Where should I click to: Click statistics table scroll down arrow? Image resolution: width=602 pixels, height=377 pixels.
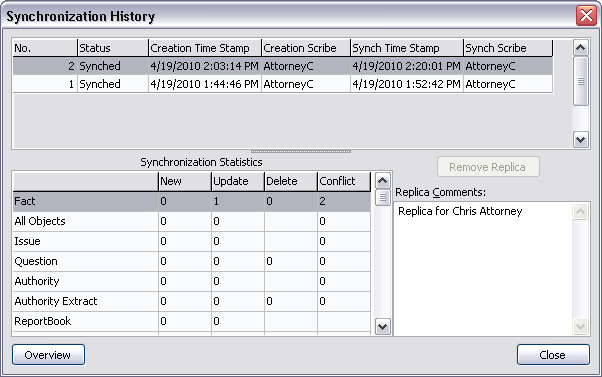pyautogui.click(x=382, y=327)
